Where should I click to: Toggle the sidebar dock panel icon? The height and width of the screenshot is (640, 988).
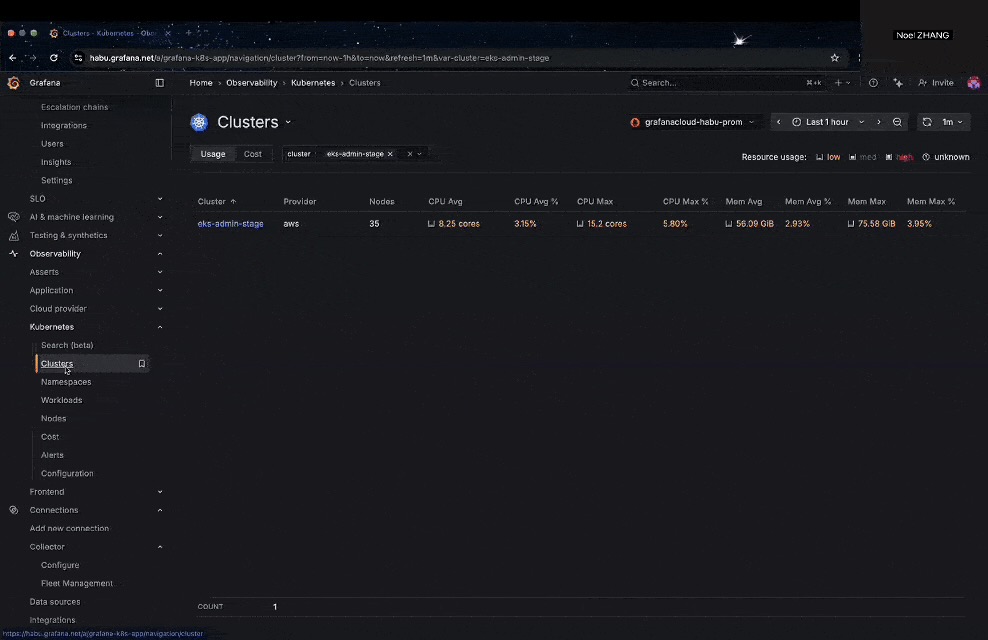click(x=159, y=83)
